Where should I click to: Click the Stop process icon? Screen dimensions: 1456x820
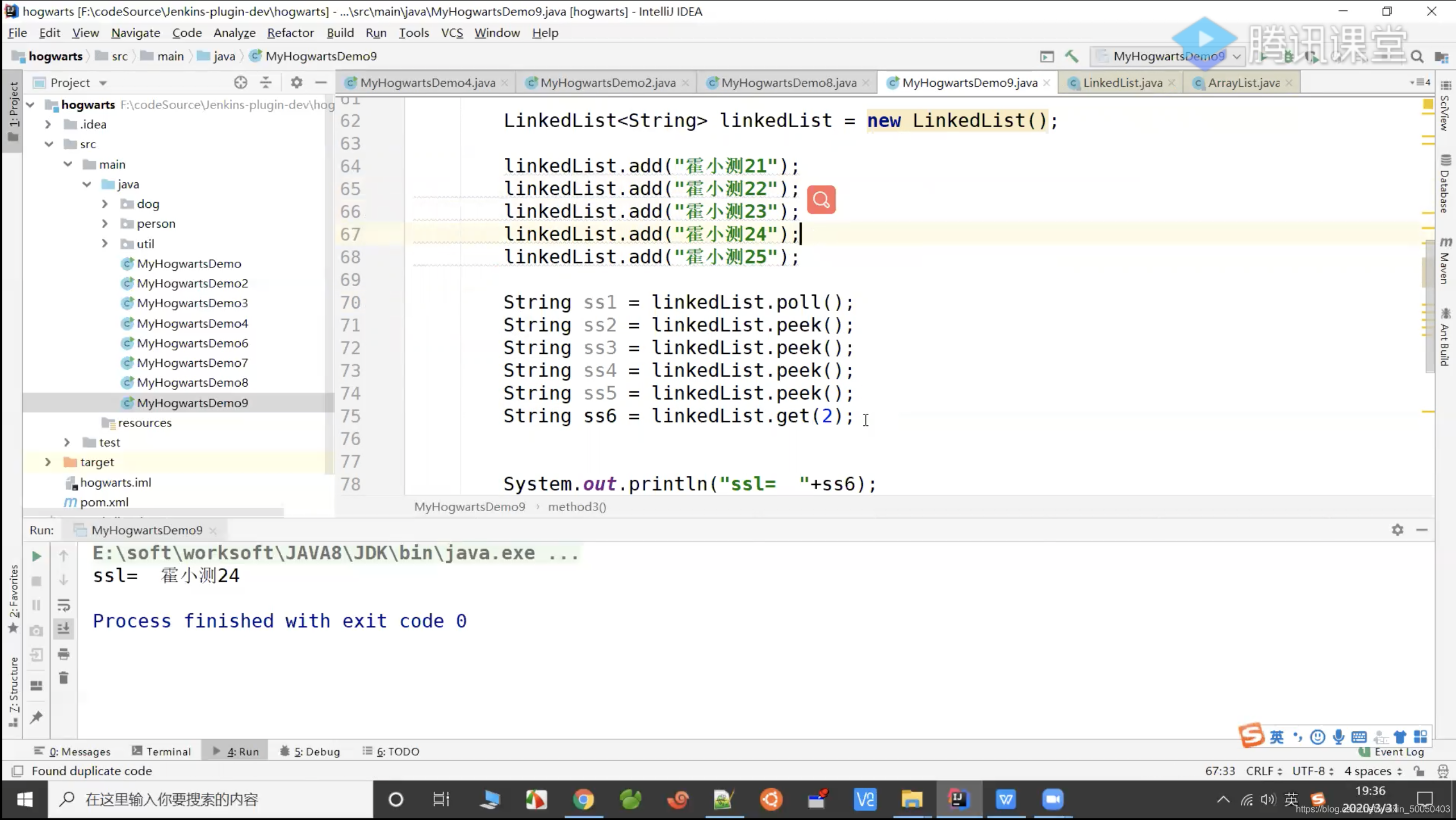tap(36, 580)
